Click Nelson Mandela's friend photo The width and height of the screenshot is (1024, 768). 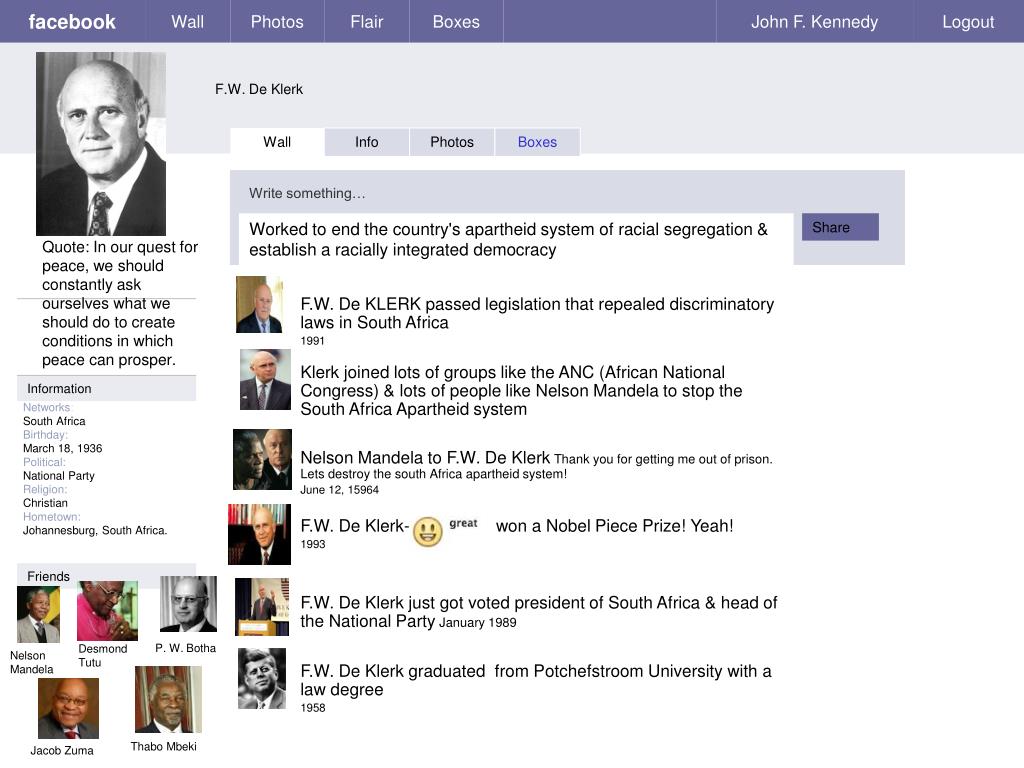coord(38,615)
